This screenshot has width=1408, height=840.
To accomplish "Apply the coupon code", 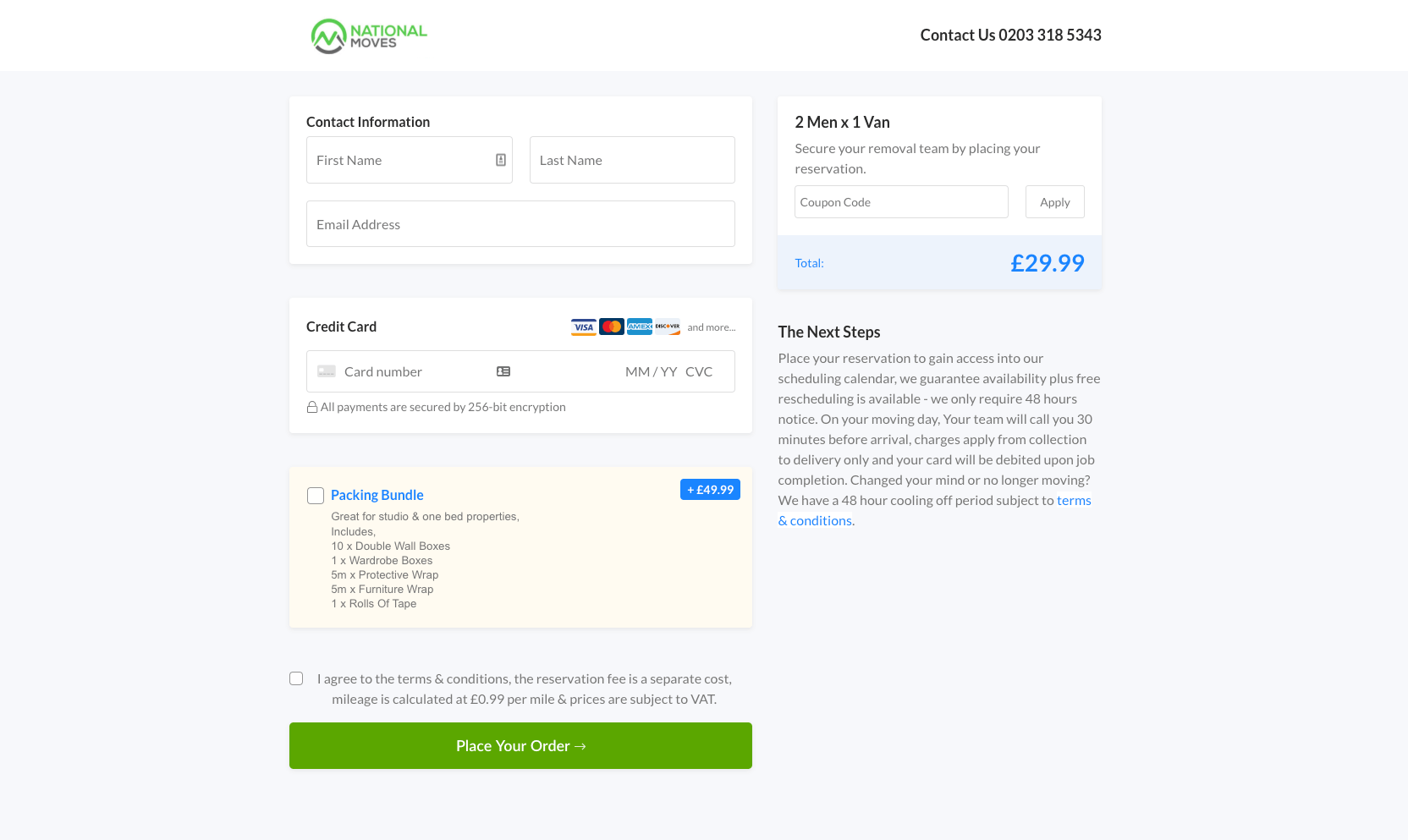I will [x=1054, y=202].
